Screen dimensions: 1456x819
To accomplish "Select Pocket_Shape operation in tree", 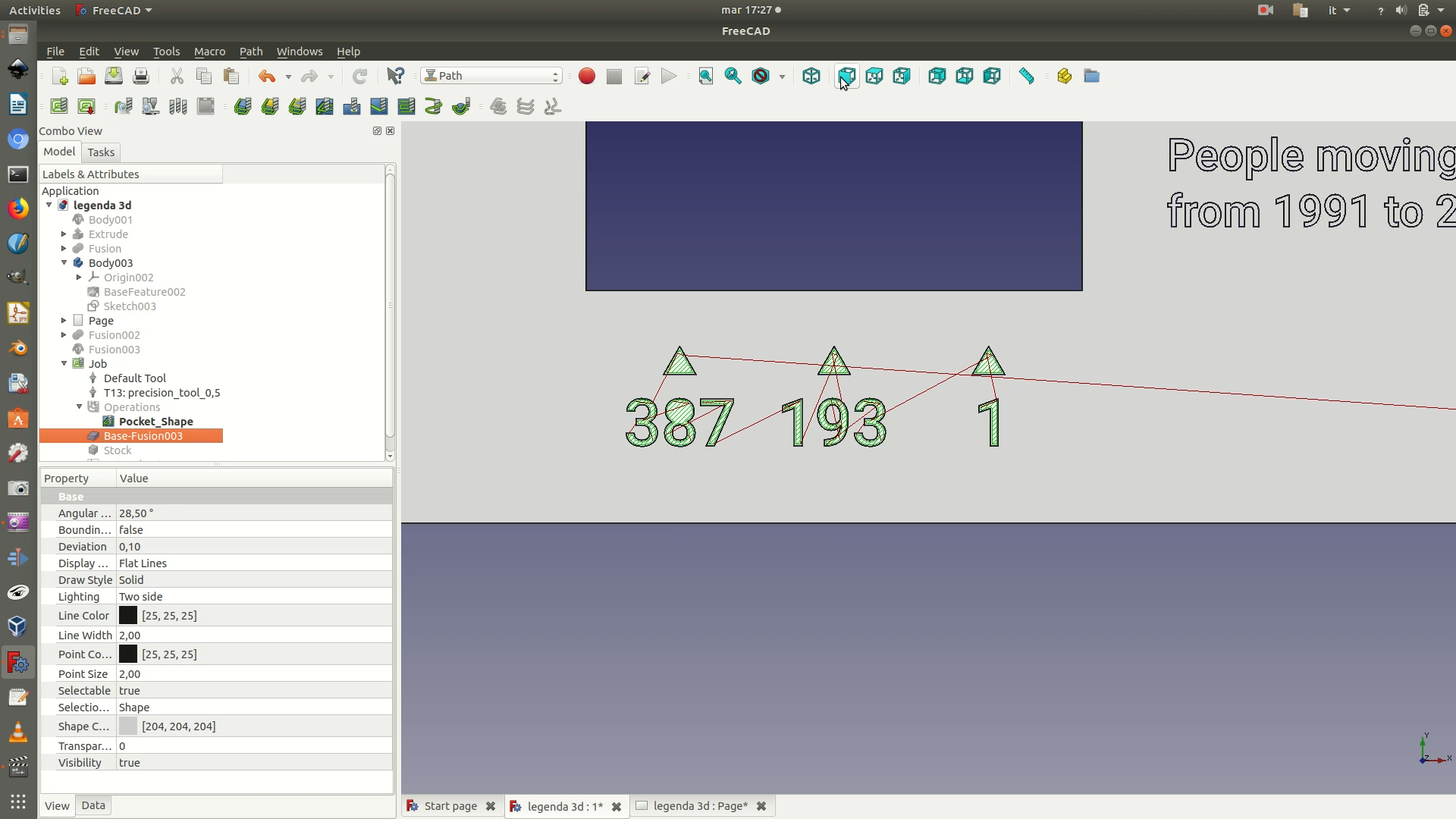I will (x=155, y=422).
